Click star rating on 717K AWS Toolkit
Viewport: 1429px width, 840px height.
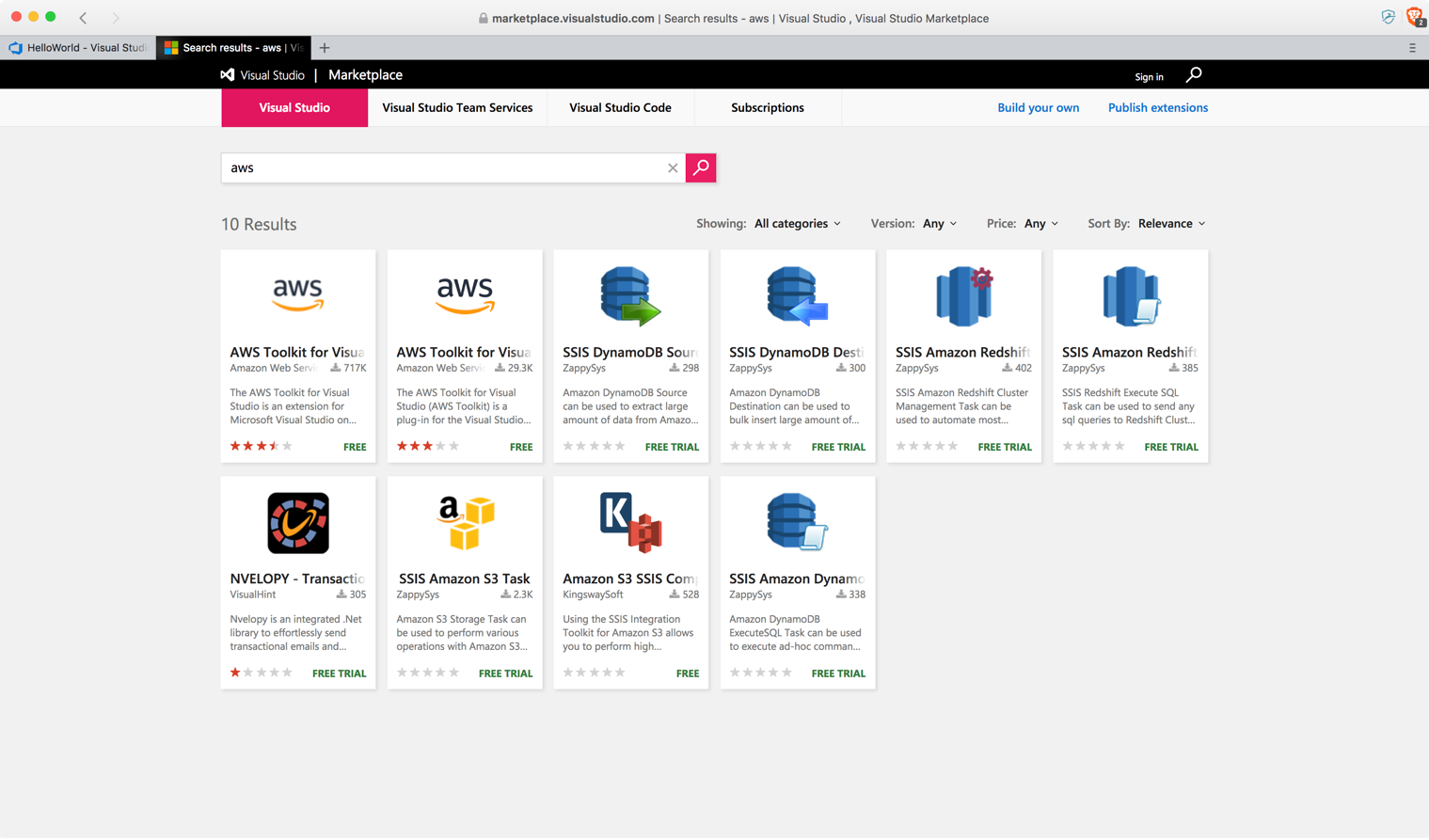(x=262, y=446)
